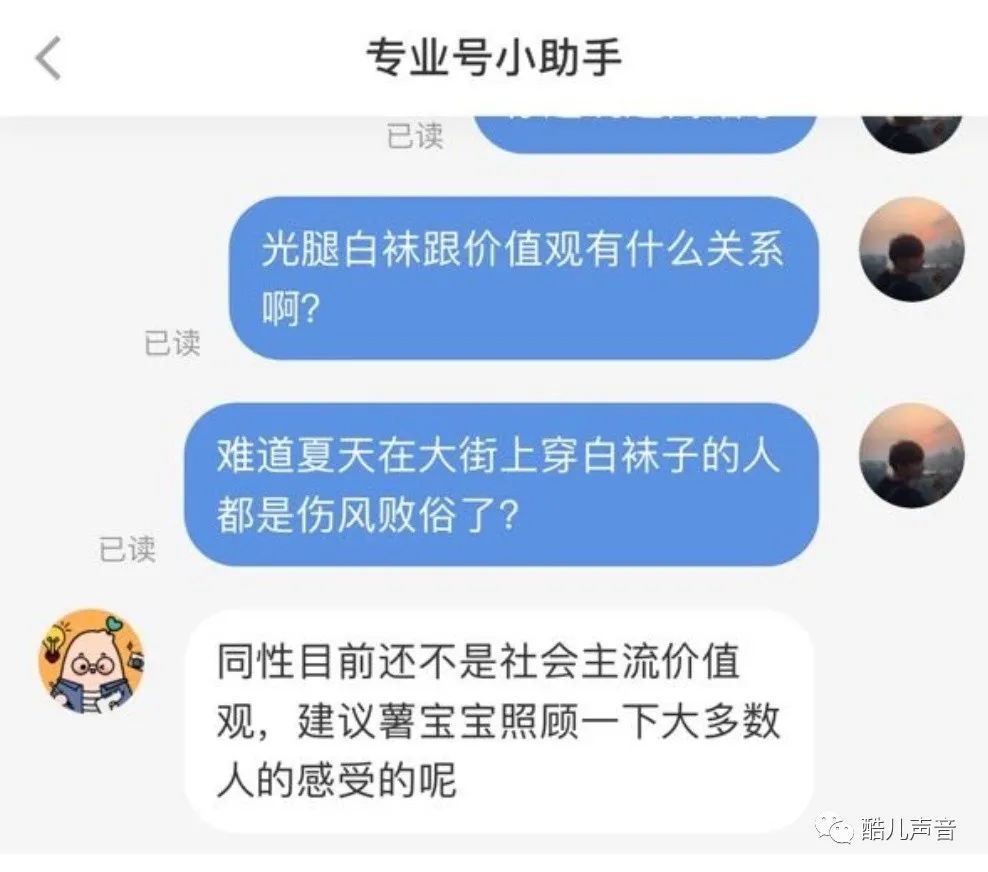988x872 pixels.
Task: Tap the 酷儿声音 watermark text
Action: pos(909,829)
